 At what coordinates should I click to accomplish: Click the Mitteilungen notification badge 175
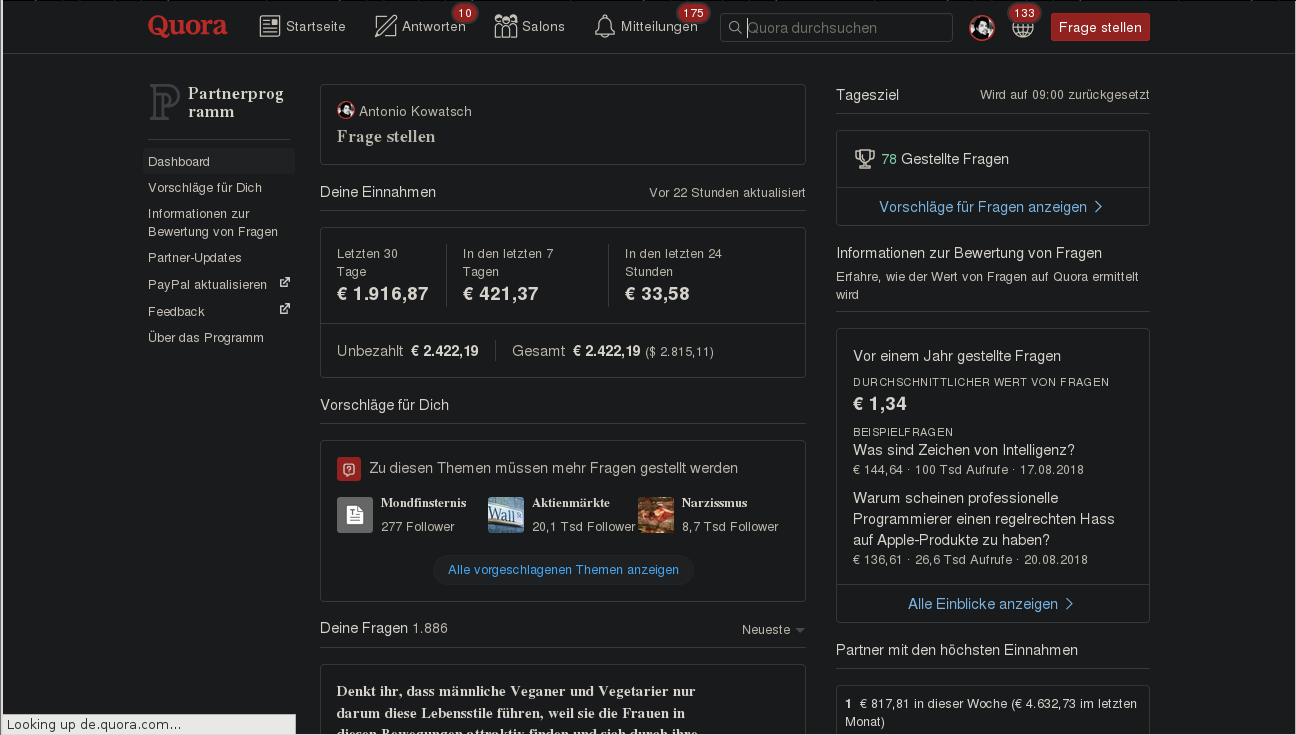[693, 13]
